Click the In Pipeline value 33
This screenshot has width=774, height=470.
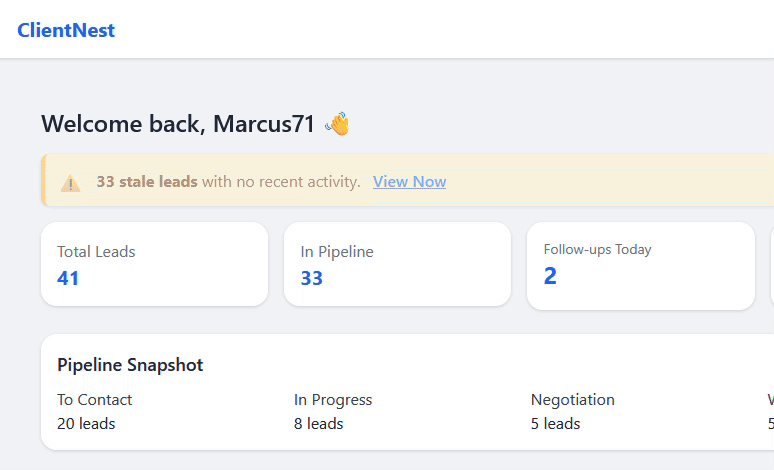(311, 278)
